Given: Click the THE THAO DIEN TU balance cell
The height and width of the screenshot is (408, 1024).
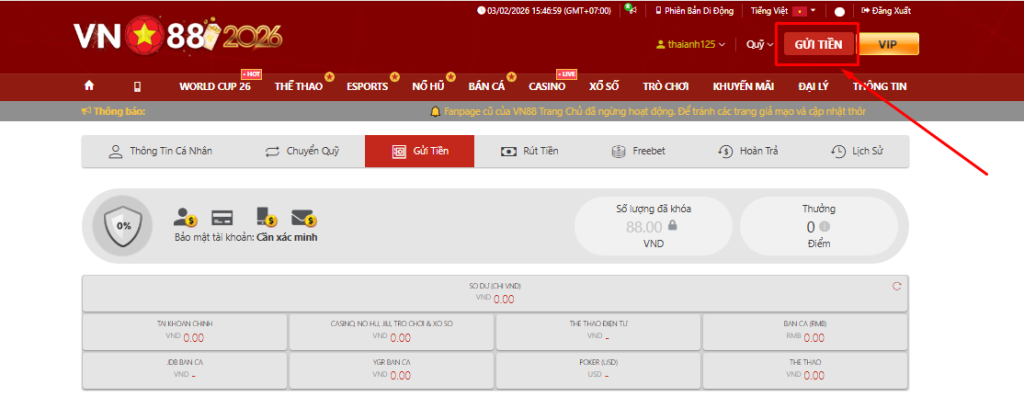Looking at the screenshot, I should point(599,332).
